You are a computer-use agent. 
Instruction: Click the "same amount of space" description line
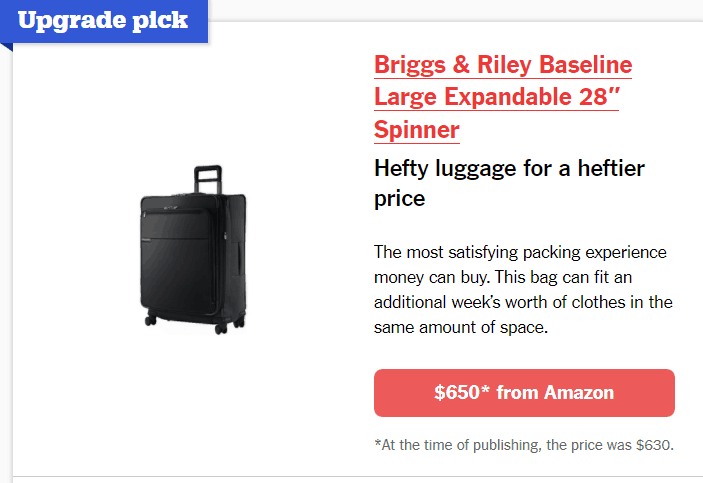tap(461, 327)
